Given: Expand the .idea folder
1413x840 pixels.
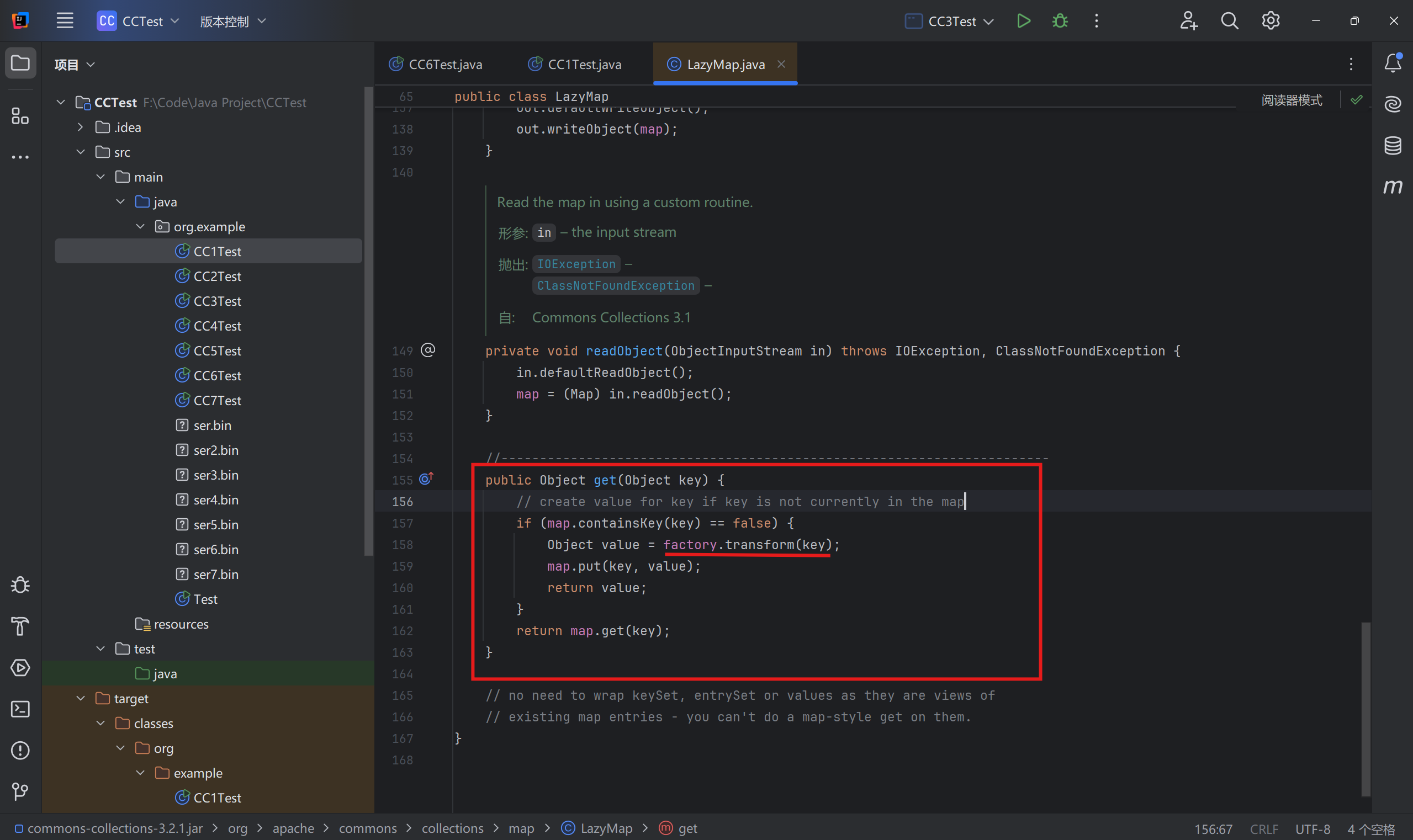Looking at the screenshot, I should [x=81, y=127].
